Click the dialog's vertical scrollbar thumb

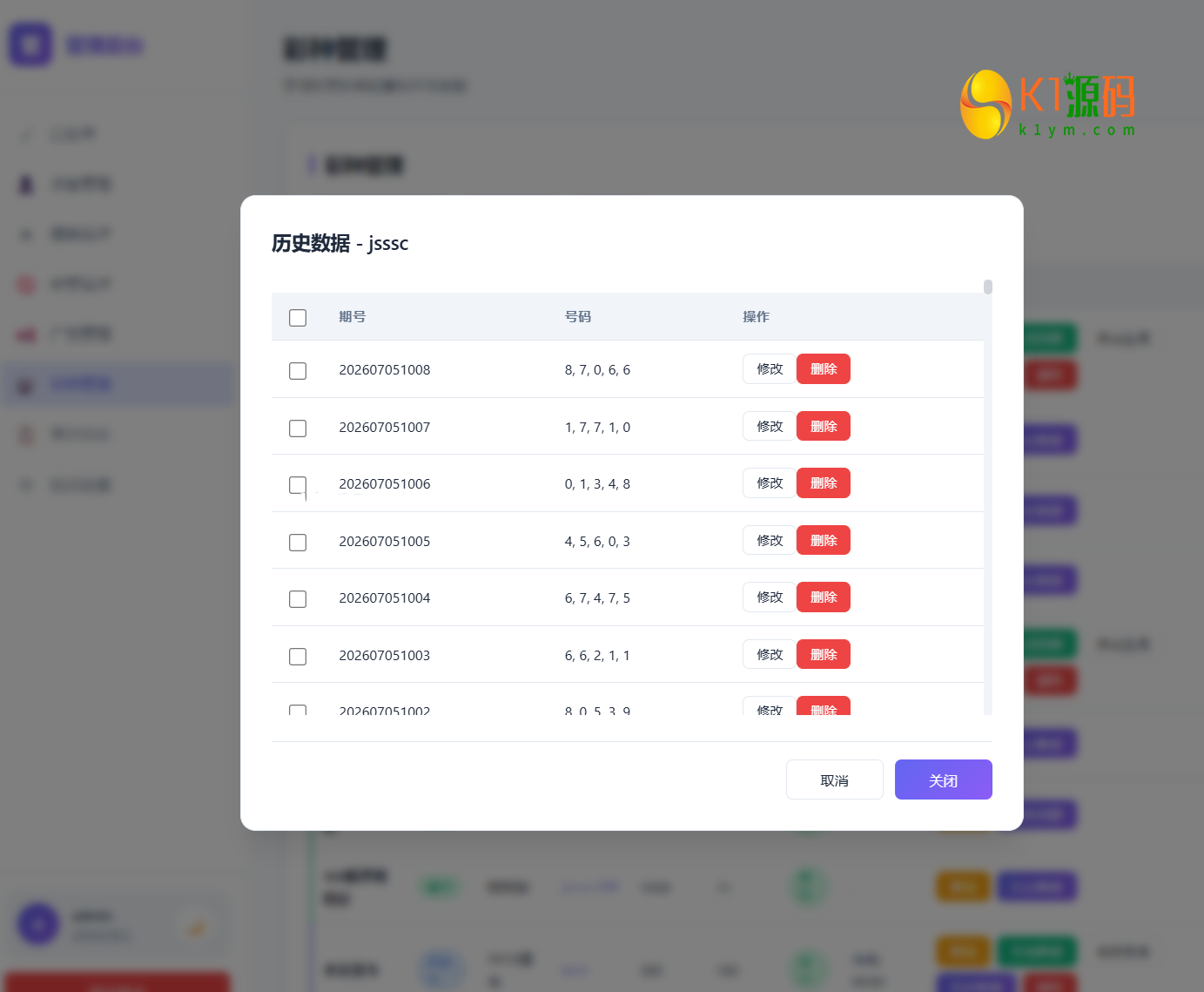click(x=988, y=287)
